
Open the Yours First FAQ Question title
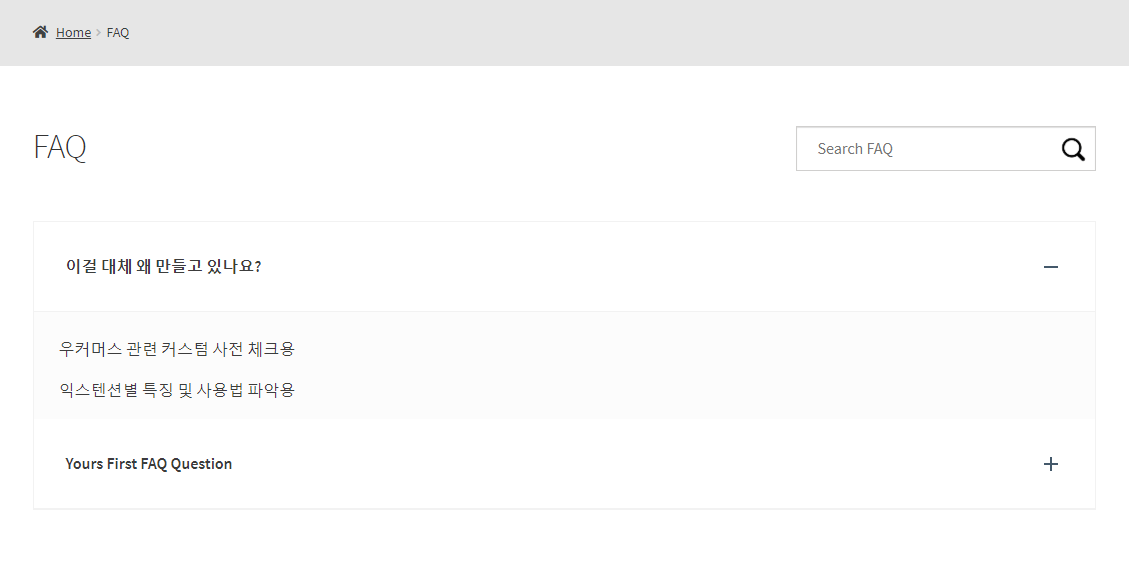coord(148,463)
